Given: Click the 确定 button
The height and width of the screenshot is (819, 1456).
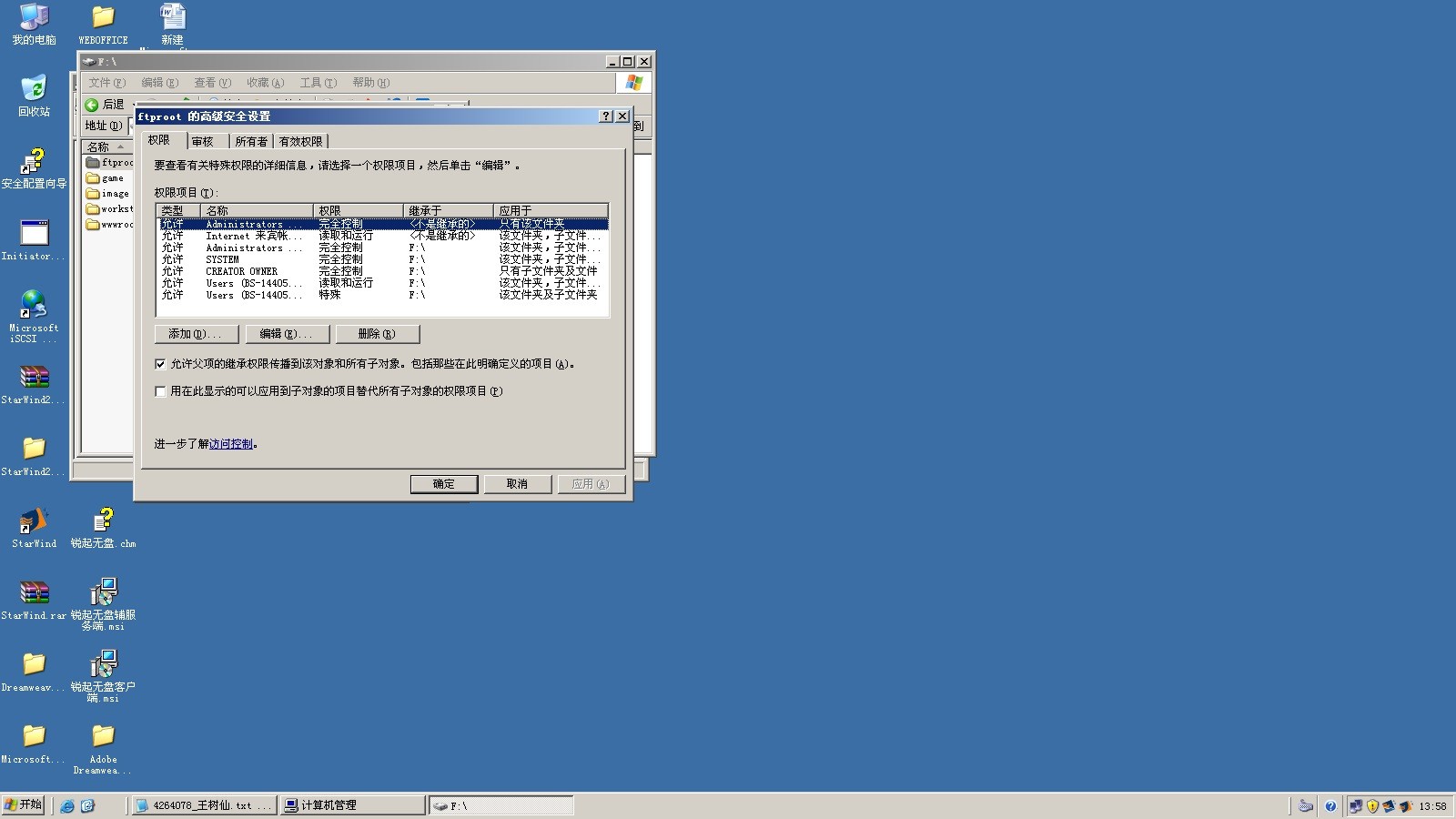Looking at the screenshot, I should 443,484.
